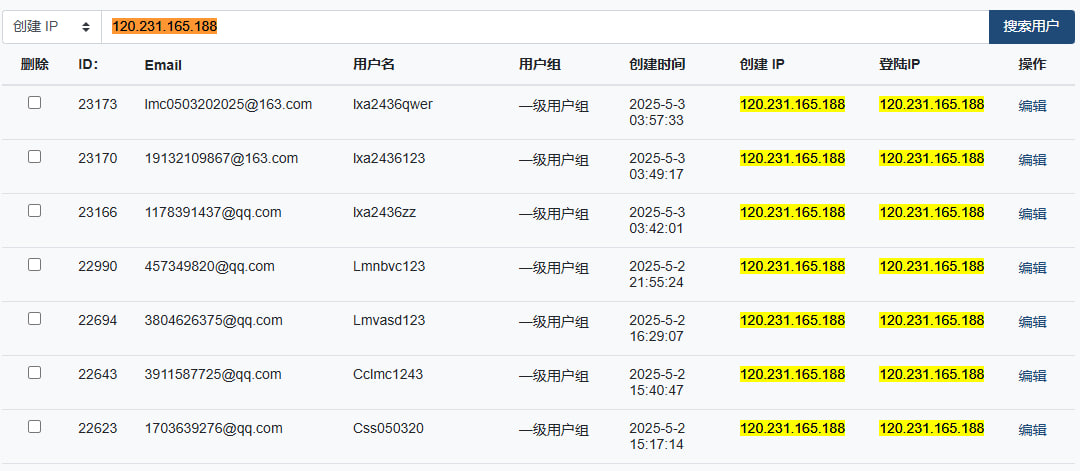The height and width of the screenshot is (471, 1080).
Task: Click 一级用户组 in Css050320 row
Action: [x=554, y=430]
